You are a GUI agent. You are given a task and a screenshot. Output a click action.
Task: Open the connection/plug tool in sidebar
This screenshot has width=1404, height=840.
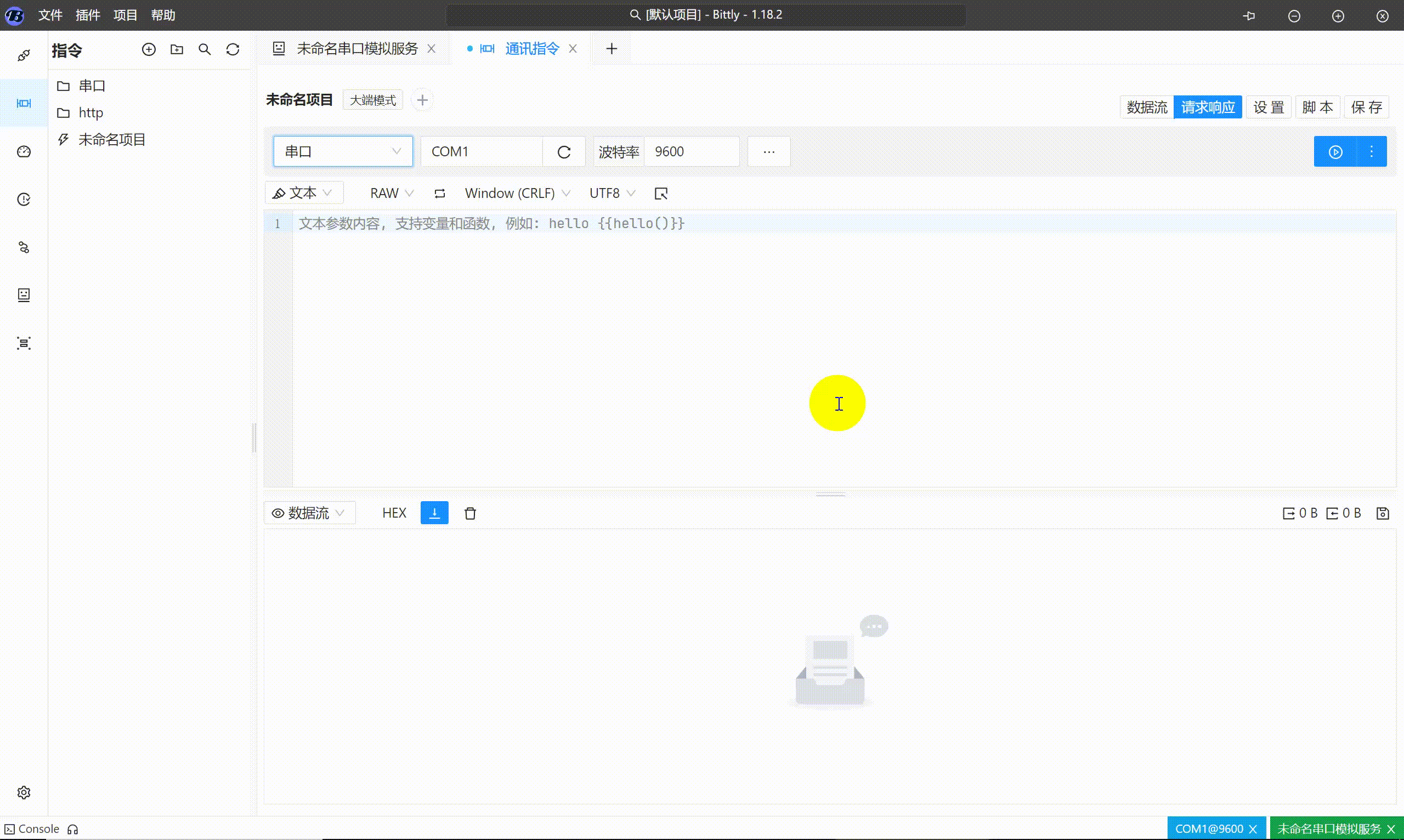tap(23, 55)
